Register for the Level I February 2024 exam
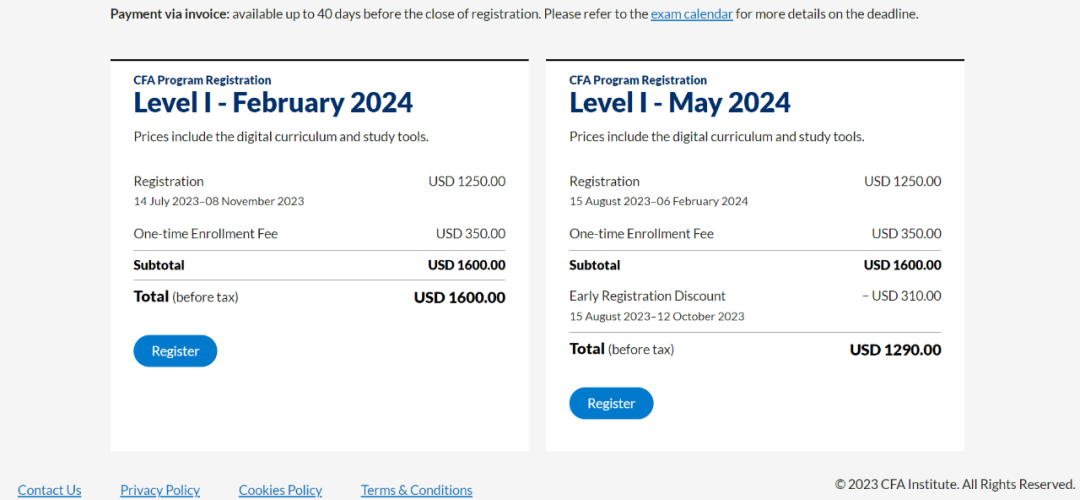This screenshot has width=1080, height=500. pos(175,351)
